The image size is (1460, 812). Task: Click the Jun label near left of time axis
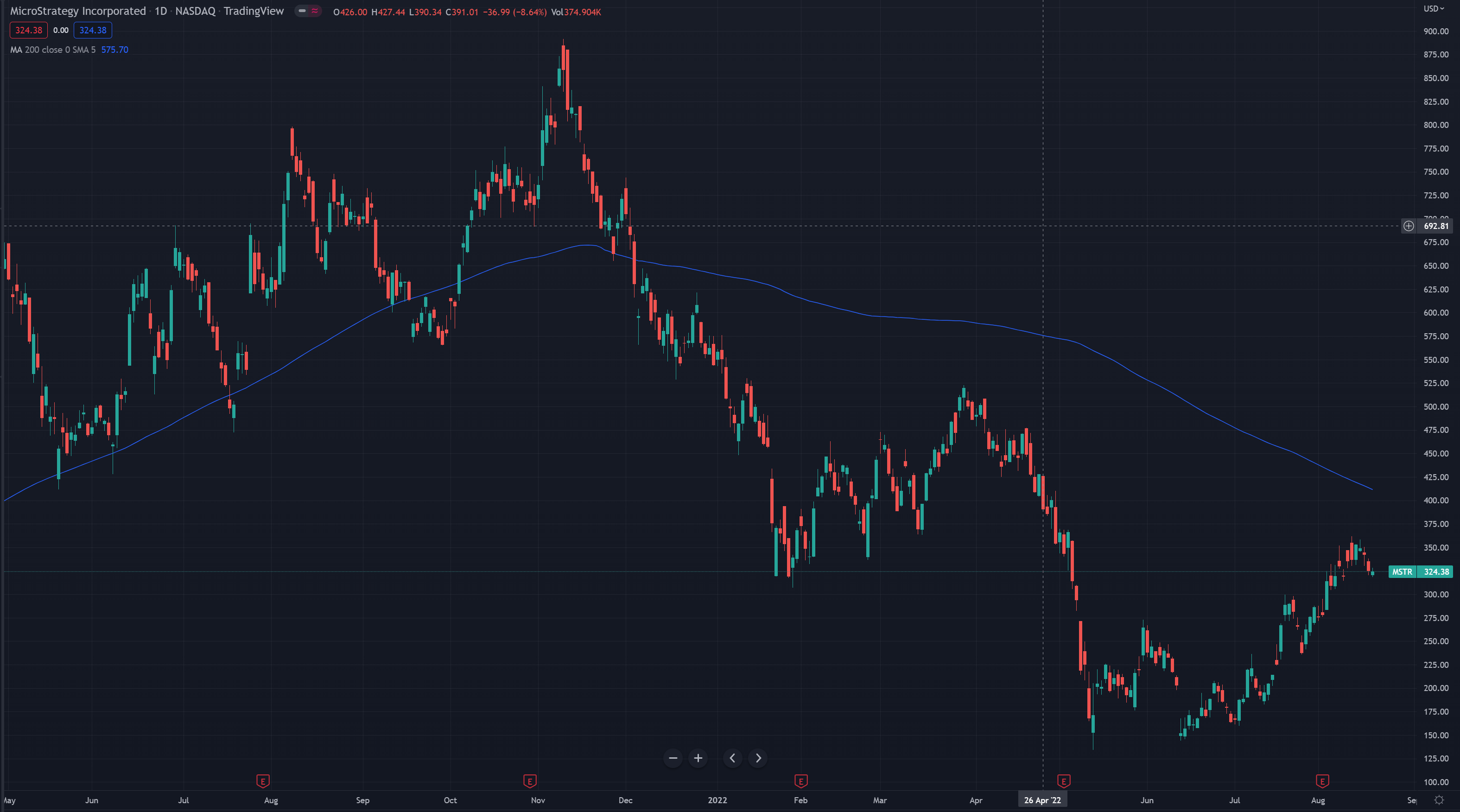coord(91,800)
